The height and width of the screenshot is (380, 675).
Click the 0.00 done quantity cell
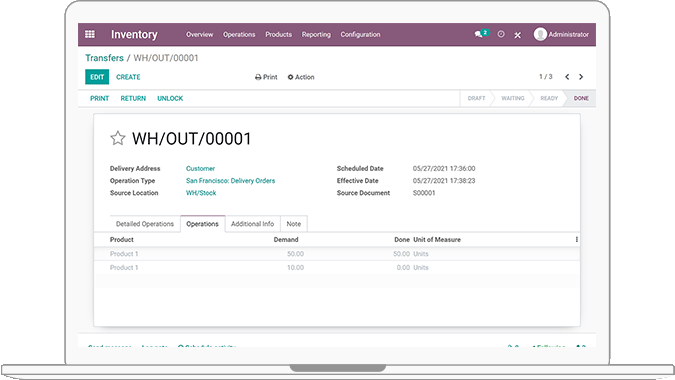click(x=403, y=268)
